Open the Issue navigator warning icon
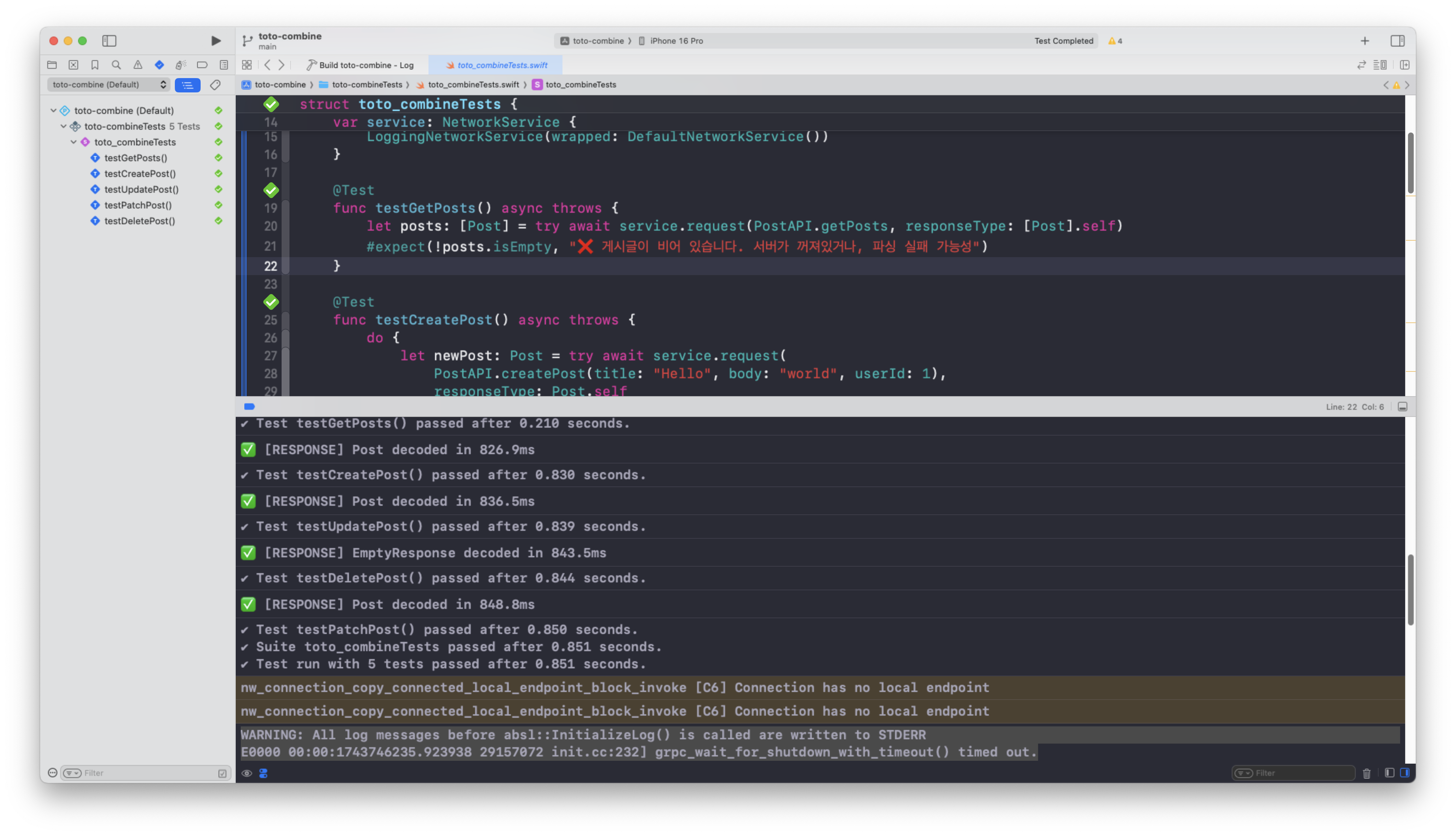1456x836 pixels. [x=138, y=65]
